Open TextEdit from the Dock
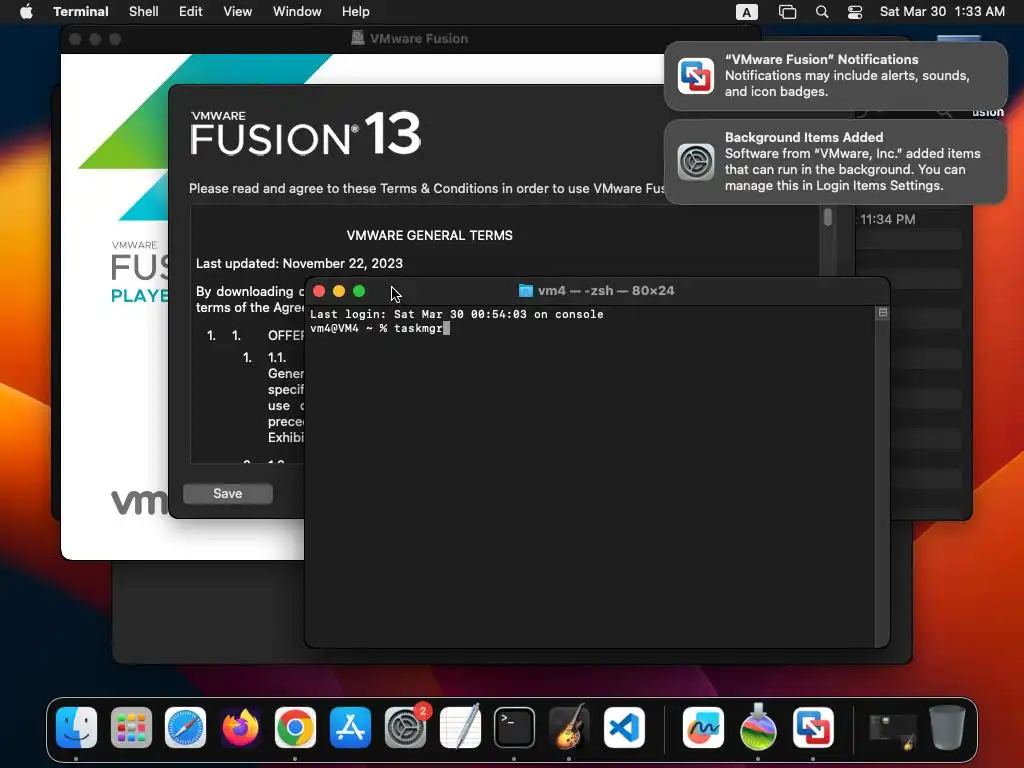This screenshot has height=768, width=1024. point(460,727)
